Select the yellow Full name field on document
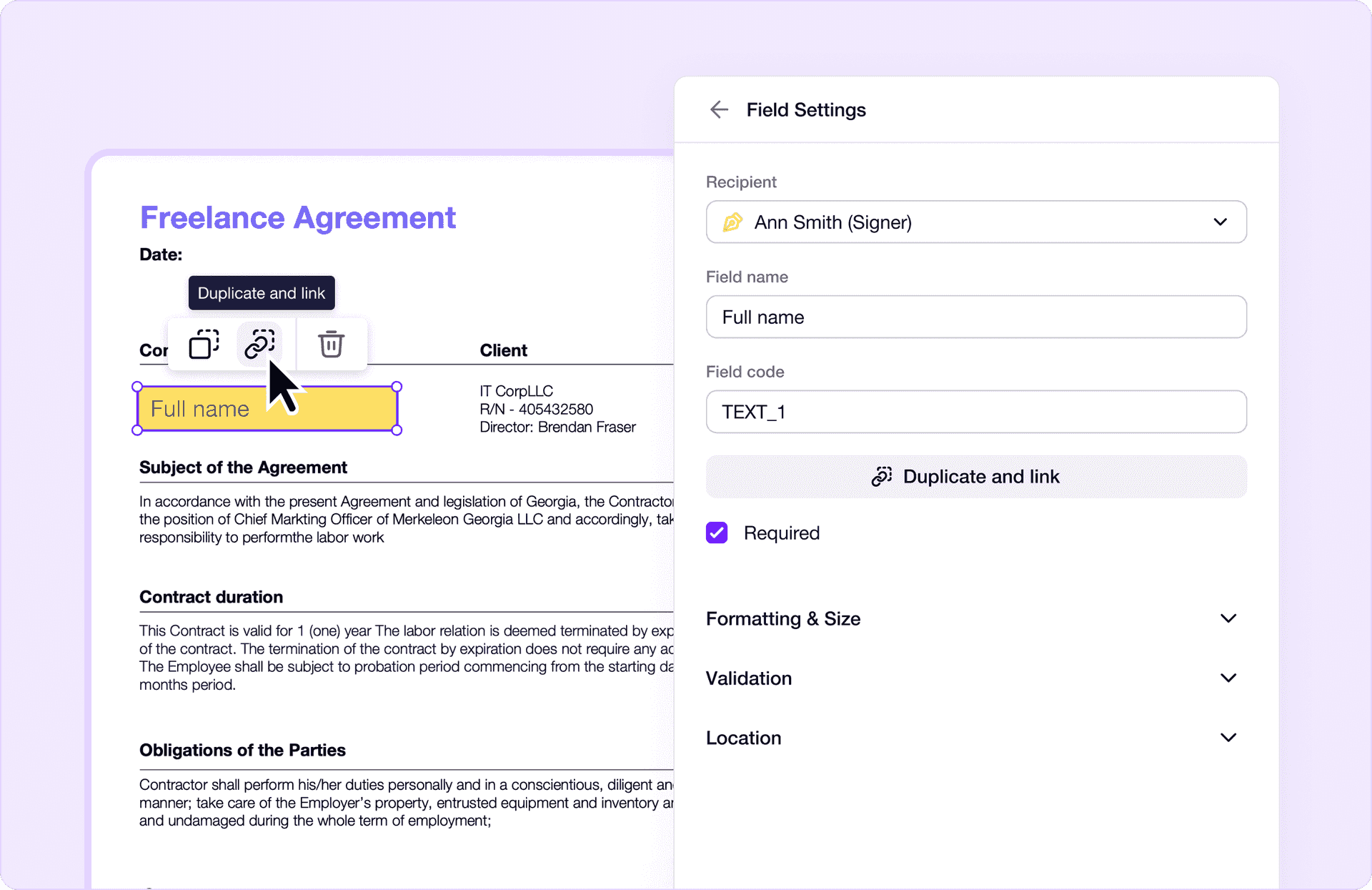Viewport: 1372px width, 890px height. 267,409
